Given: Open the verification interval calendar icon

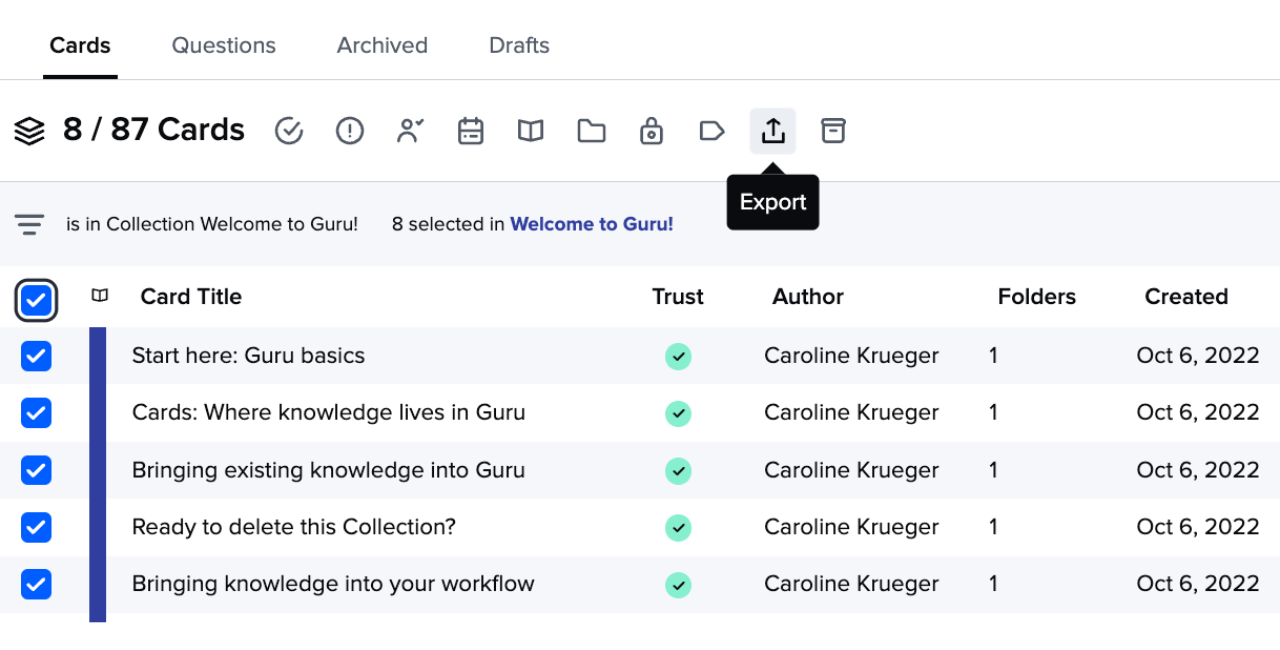Looking at the screenshot, I should [x=471, y=131].
